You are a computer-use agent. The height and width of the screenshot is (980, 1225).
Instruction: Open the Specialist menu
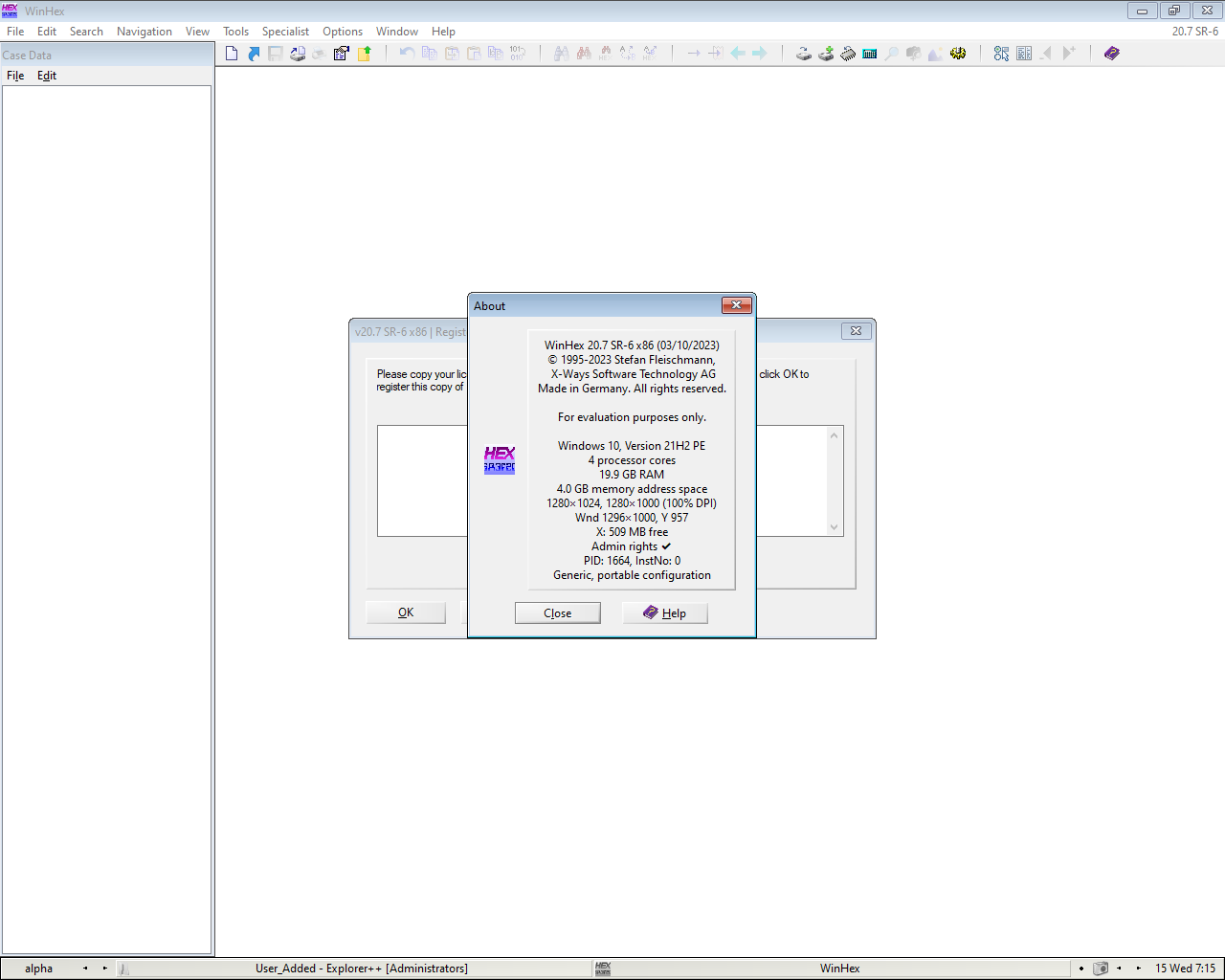click(x=285, y=32)
